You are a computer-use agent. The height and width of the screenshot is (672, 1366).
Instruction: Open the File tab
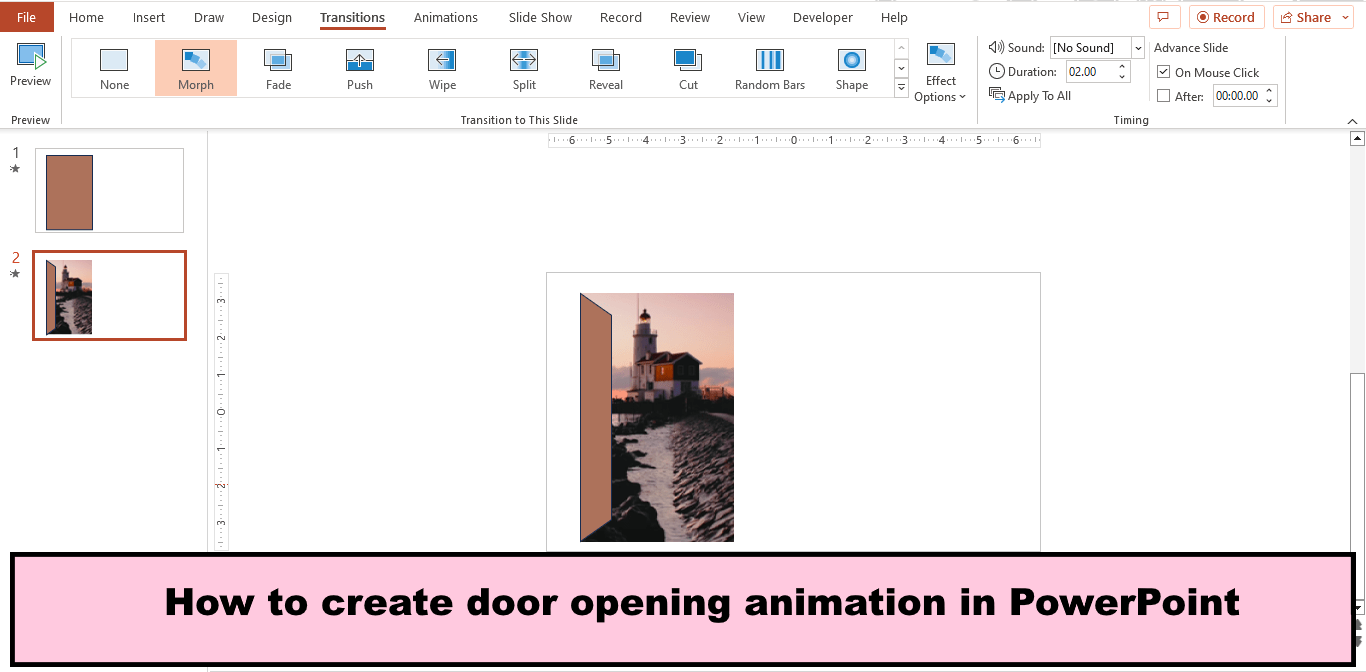[x=26, y=17]
